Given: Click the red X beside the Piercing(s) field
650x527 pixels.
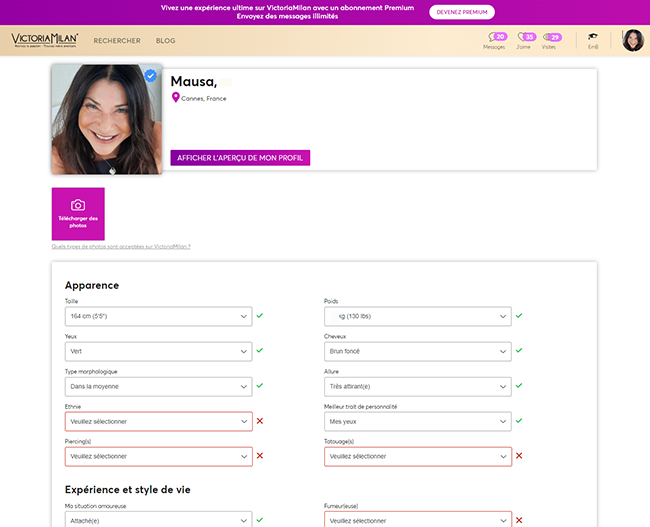Looking at the screenshot, I should 260,456.
